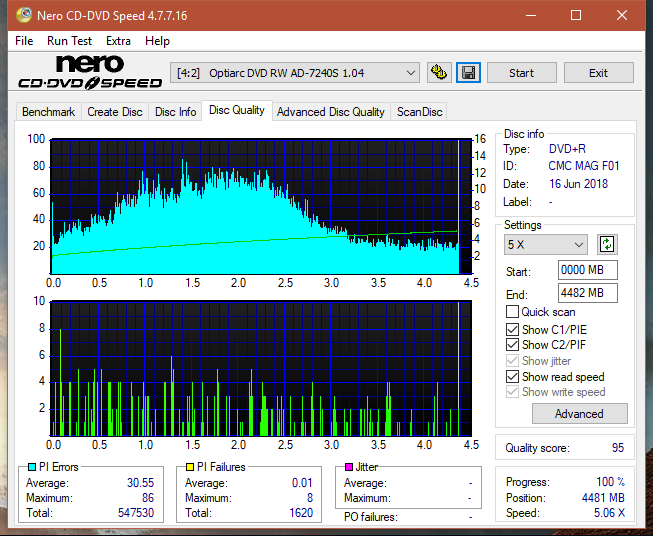The height and width of the screenshot is (536, 653).
Task: Open the File menu
Action: pyautogui.click(x=24, y=41)
